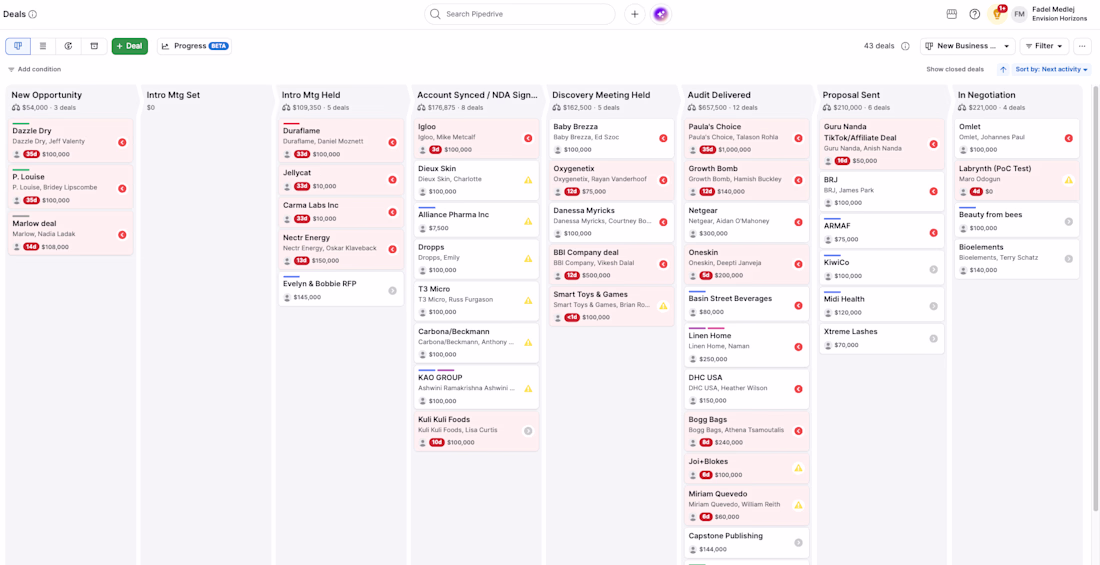
Task: Open the Marlow deal card
Action: pos(70,233)
